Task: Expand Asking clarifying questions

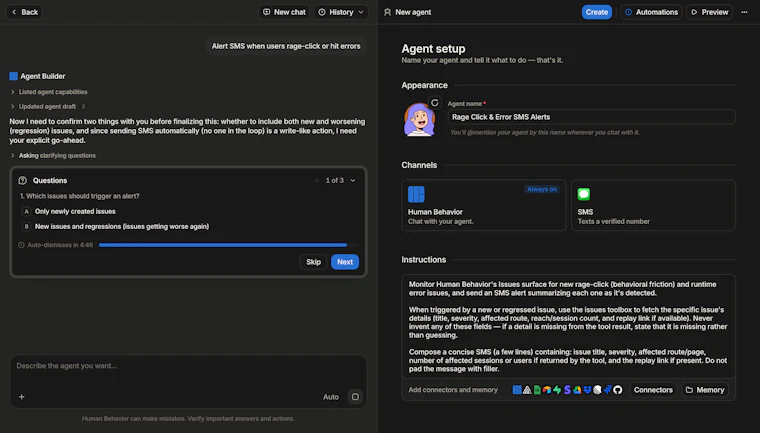Action: [53, 156]
